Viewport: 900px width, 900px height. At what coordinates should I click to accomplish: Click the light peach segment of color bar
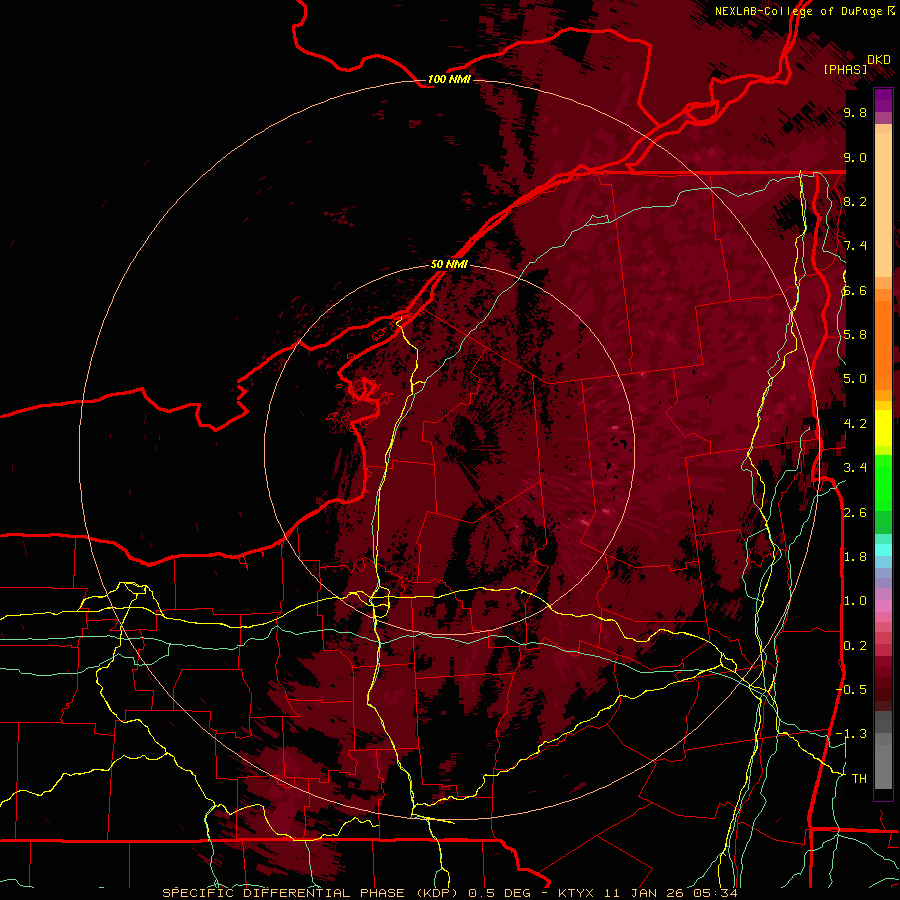pyautogui.click(x=883, y=205)
